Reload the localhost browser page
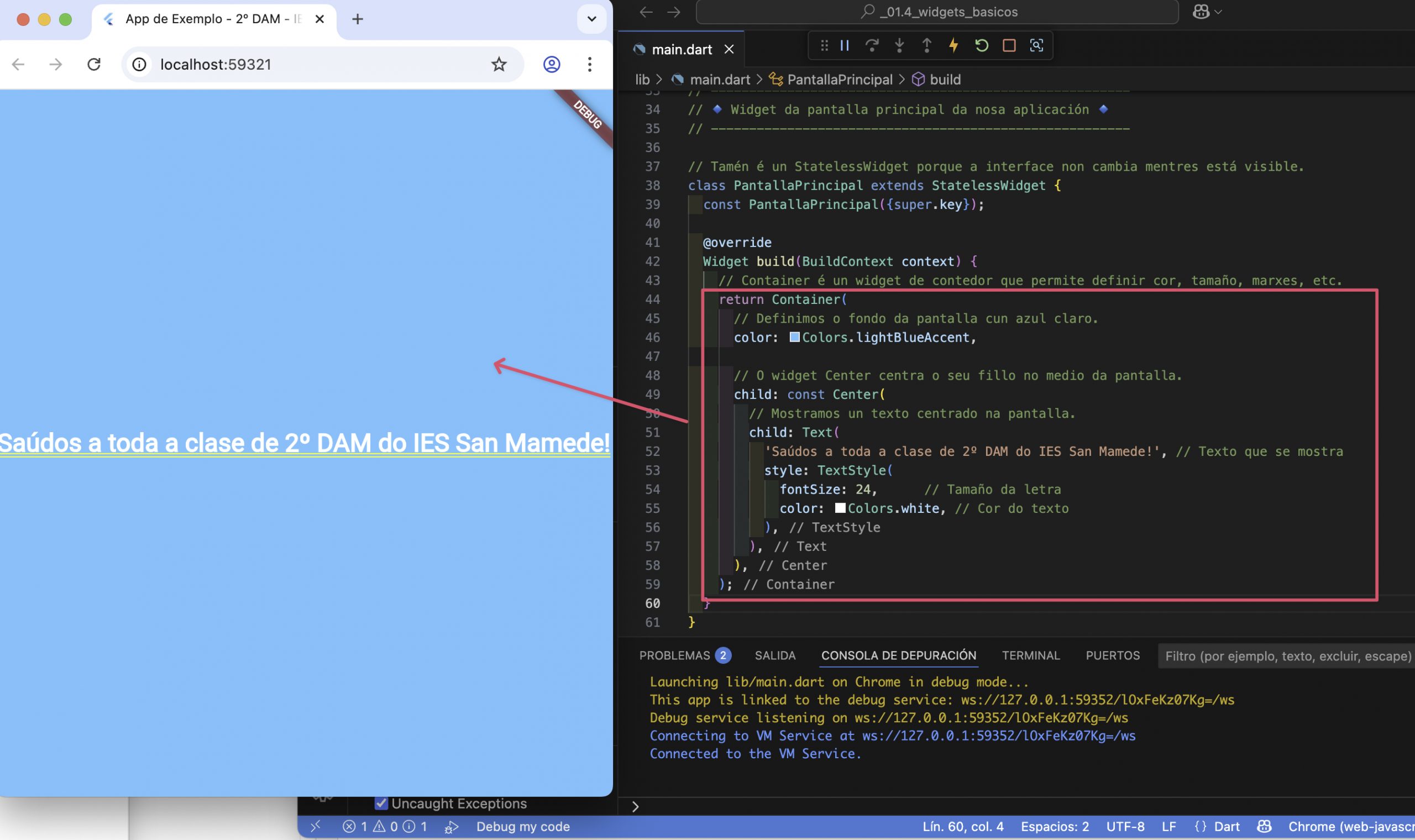Screen dimensions: 1415x840 coord(94,65)
